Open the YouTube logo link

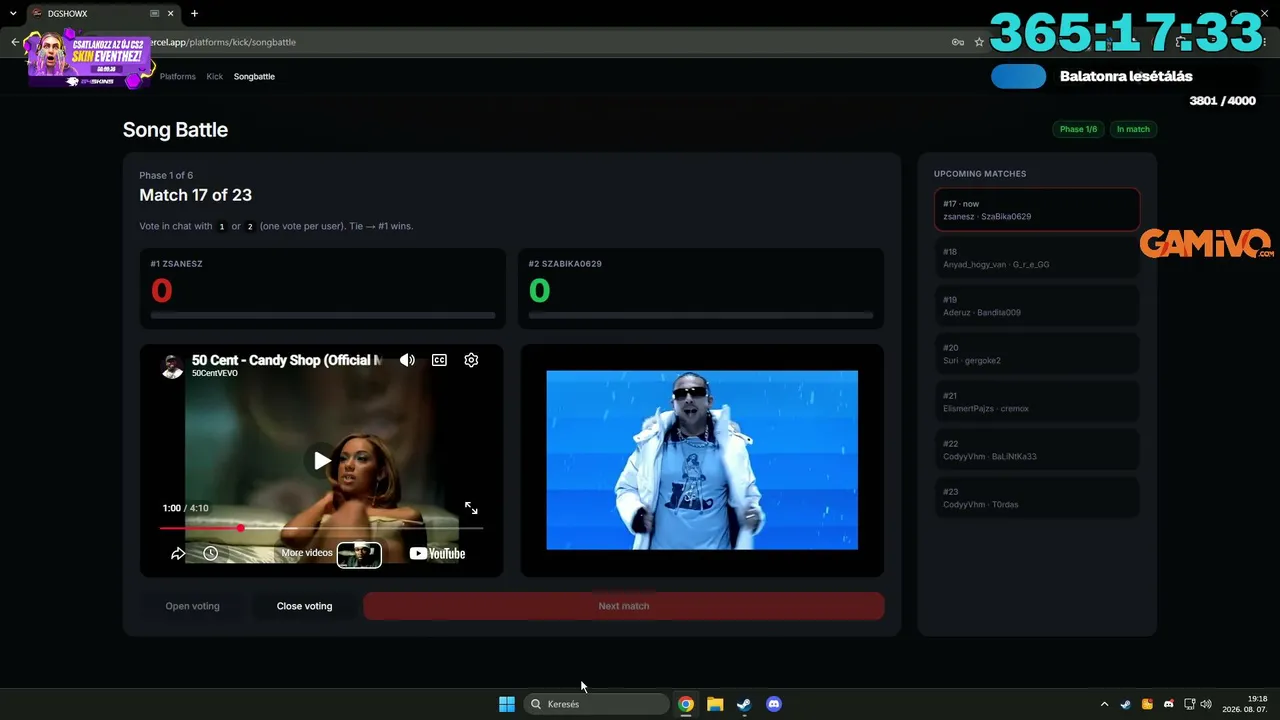pos(437,553)
